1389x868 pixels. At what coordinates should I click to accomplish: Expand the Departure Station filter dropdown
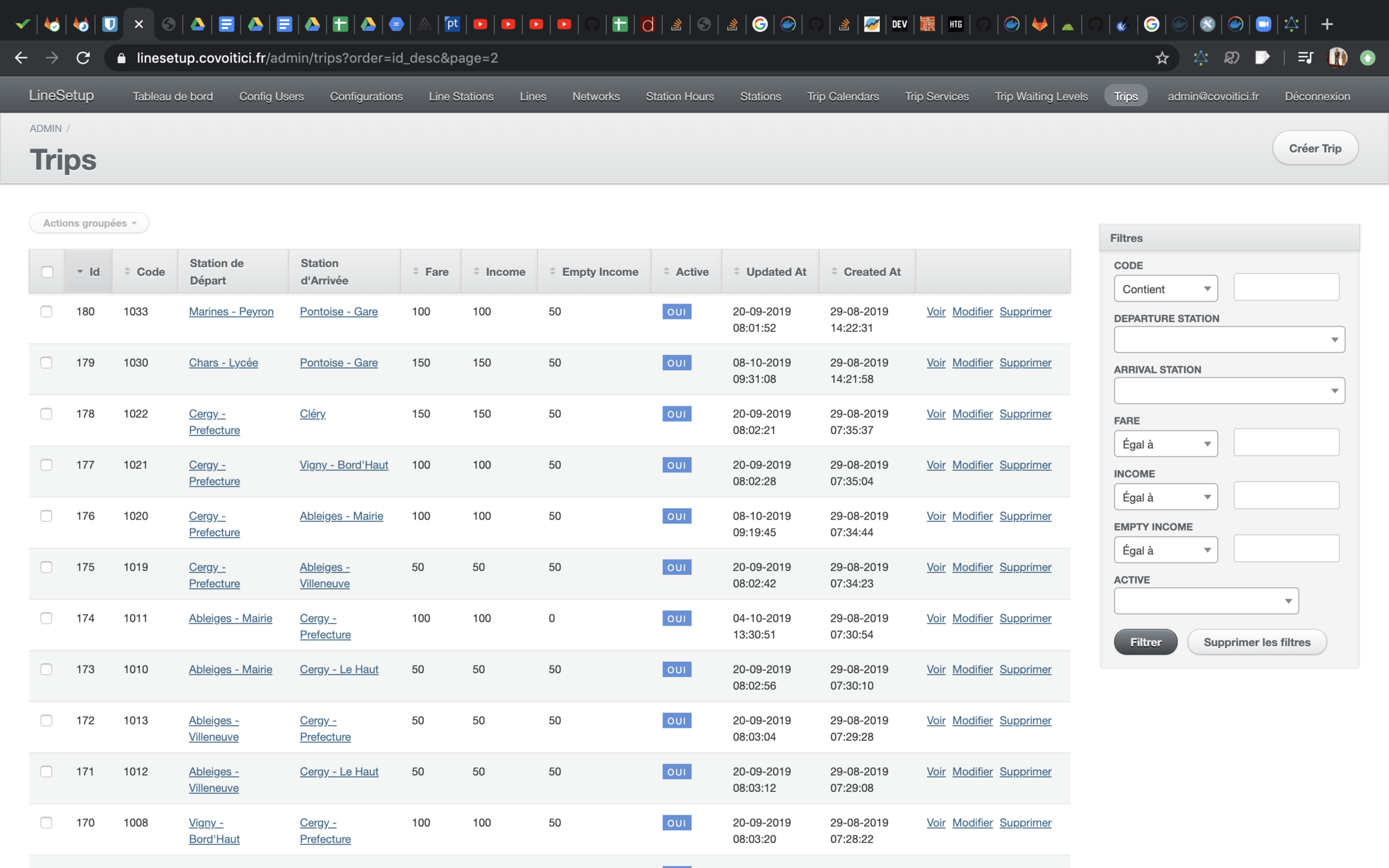coord(1229,339)
